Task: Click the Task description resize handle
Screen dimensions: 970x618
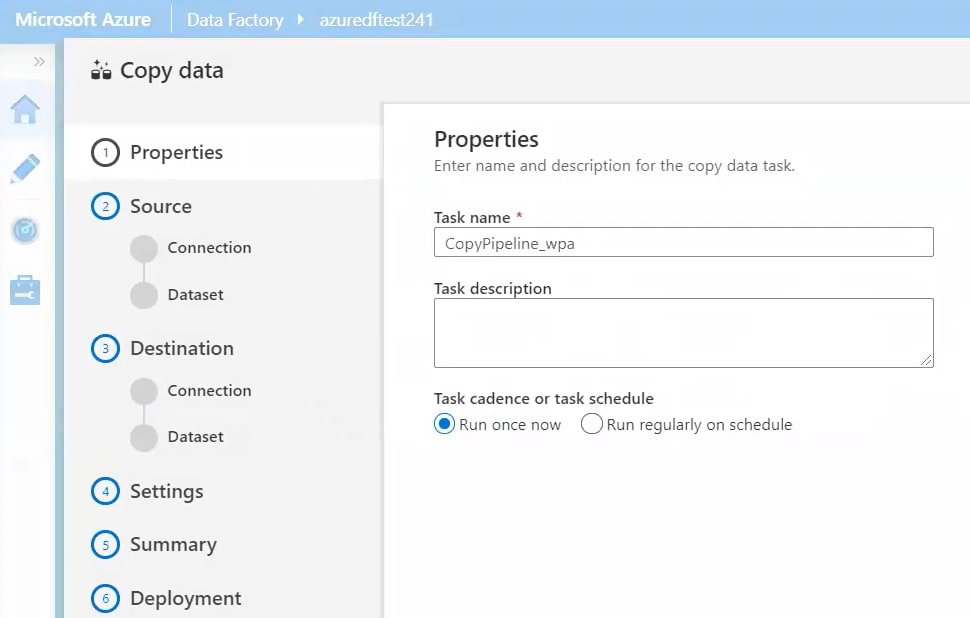Action: coord(926,361)
